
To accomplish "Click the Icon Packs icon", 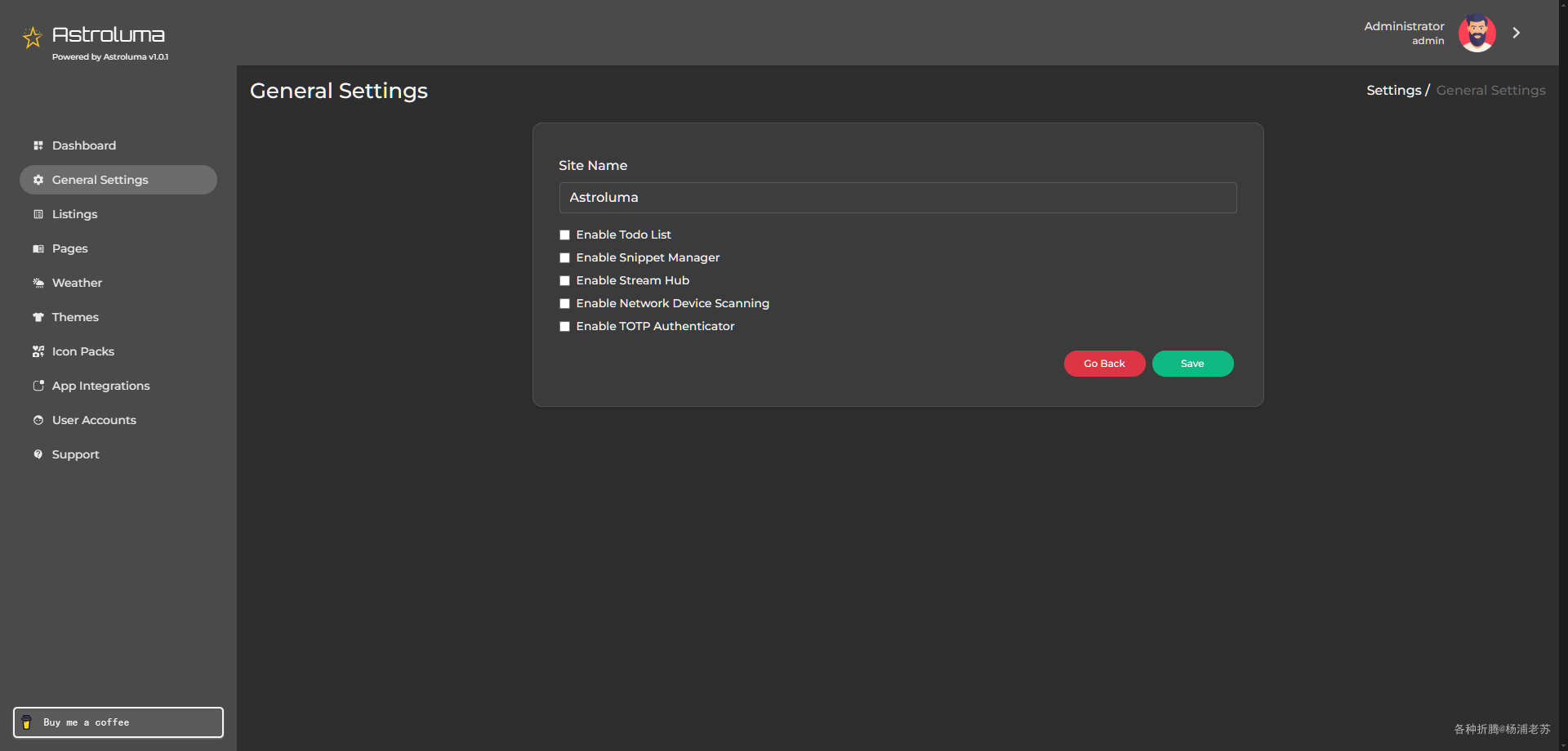I will point(38,351).
